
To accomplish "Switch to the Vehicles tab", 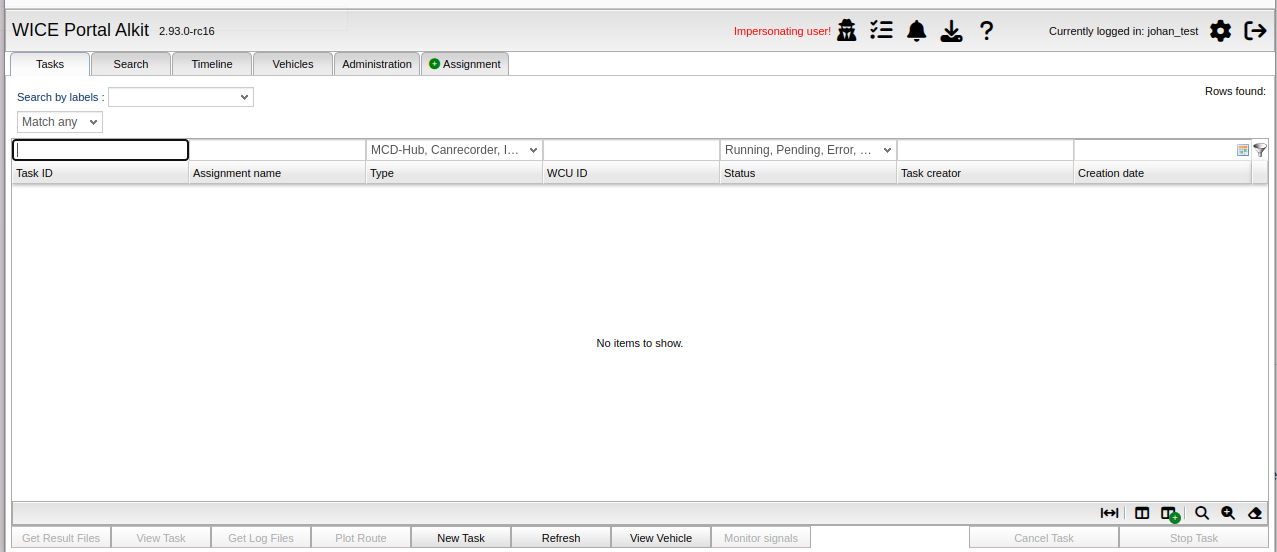I will 293,64.
